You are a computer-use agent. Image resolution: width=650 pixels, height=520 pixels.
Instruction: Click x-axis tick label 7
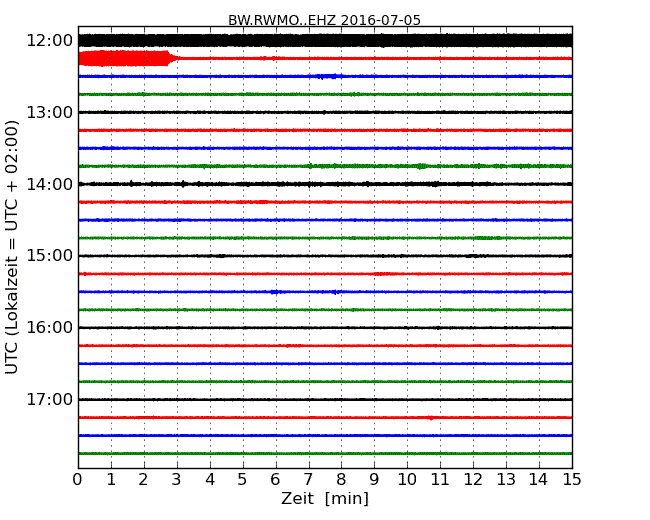coord(308,479)
